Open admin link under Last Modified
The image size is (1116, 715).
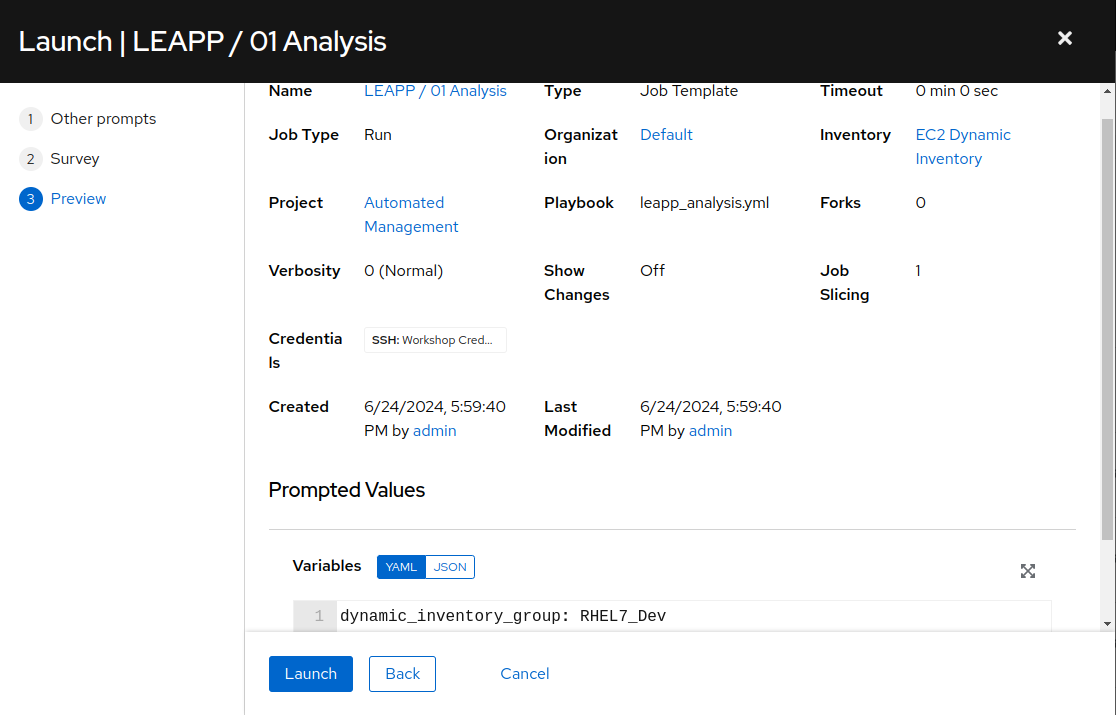(710, 431)
